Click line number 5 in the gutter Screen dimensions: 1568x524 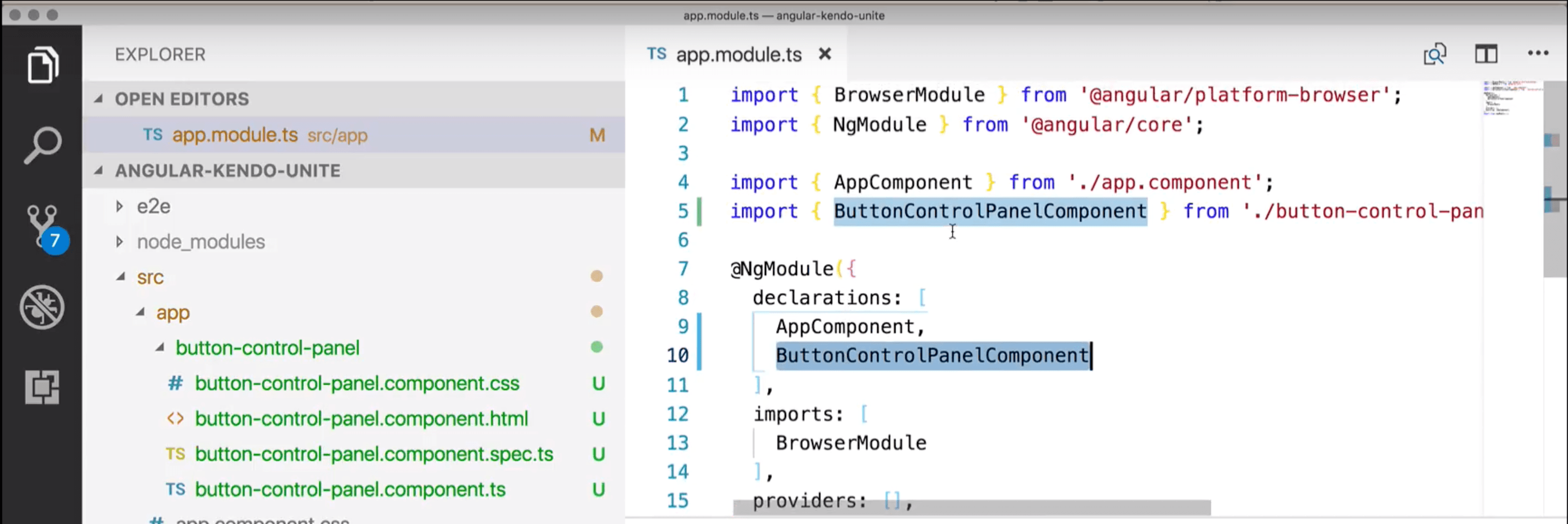[683, 211]
